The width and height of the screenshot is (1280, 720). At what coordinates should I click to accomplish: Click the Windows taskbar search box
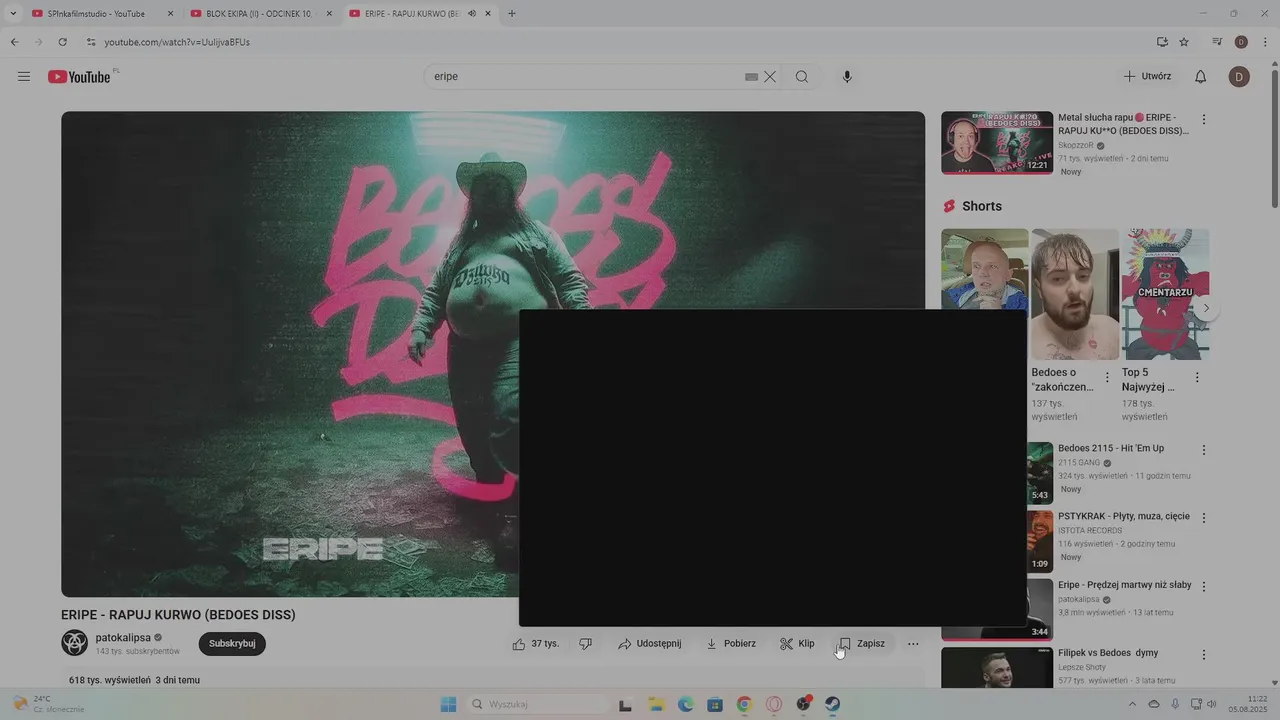tap(537, 704)
